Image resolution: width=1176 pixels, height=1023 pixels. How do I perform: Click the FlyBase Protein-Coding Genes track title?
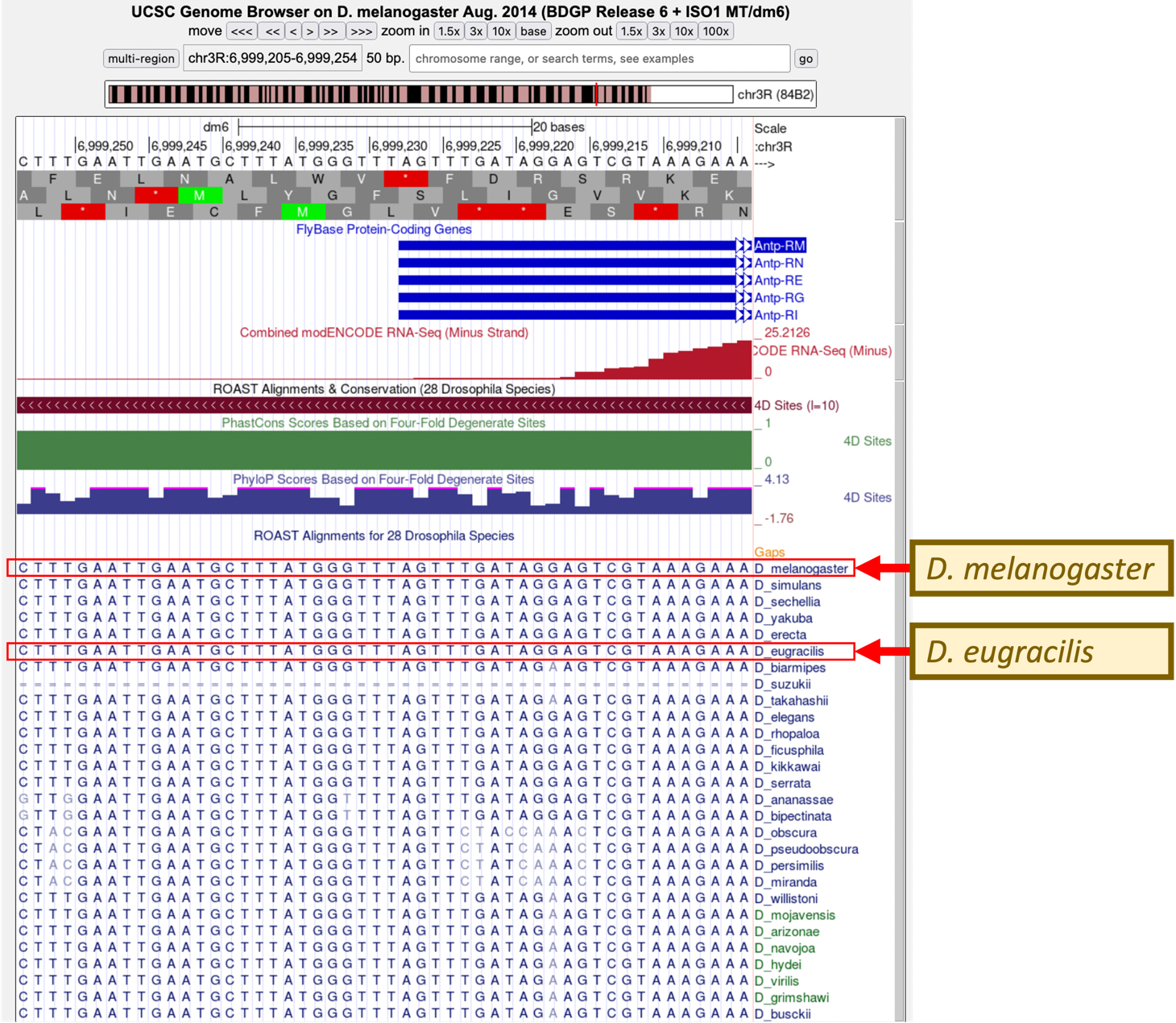(383, 230)
